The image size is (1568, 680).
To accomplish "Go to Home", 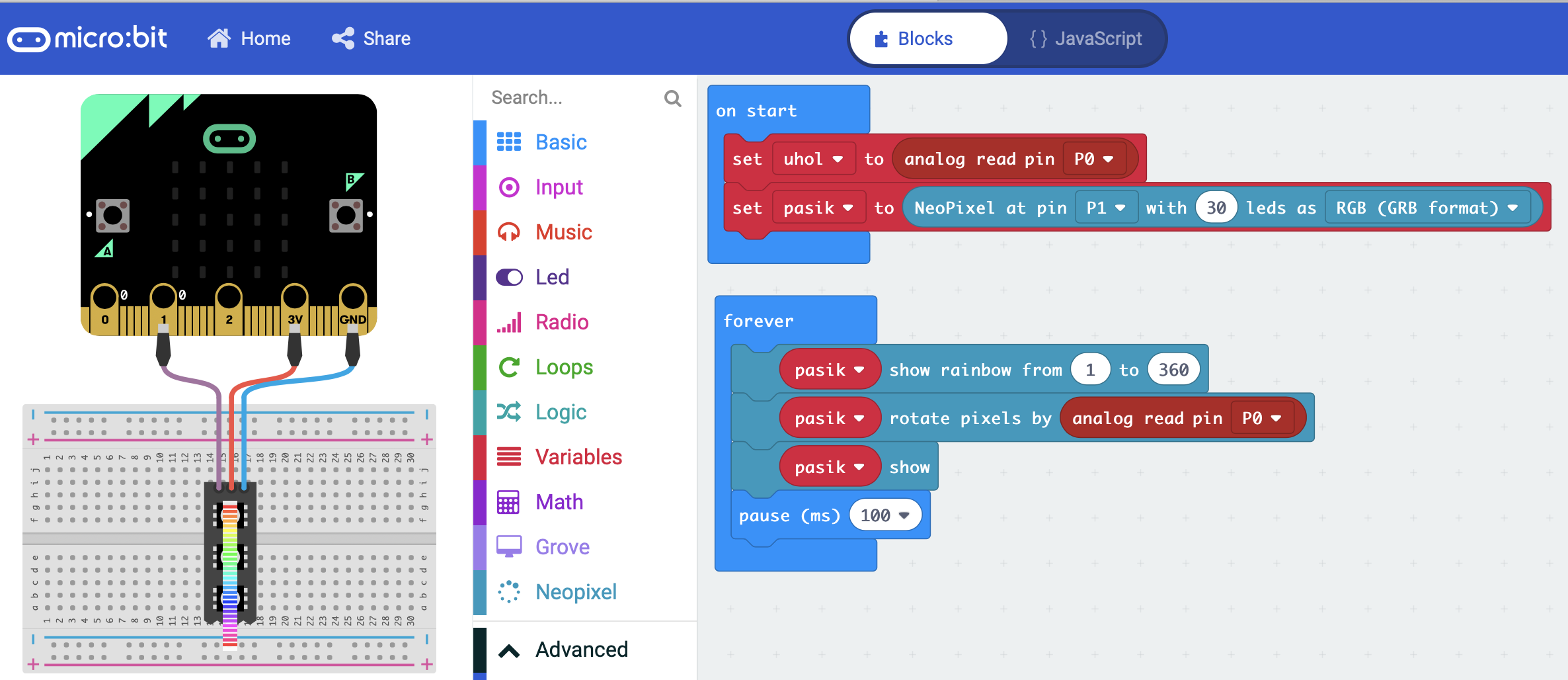I will 249,39.
